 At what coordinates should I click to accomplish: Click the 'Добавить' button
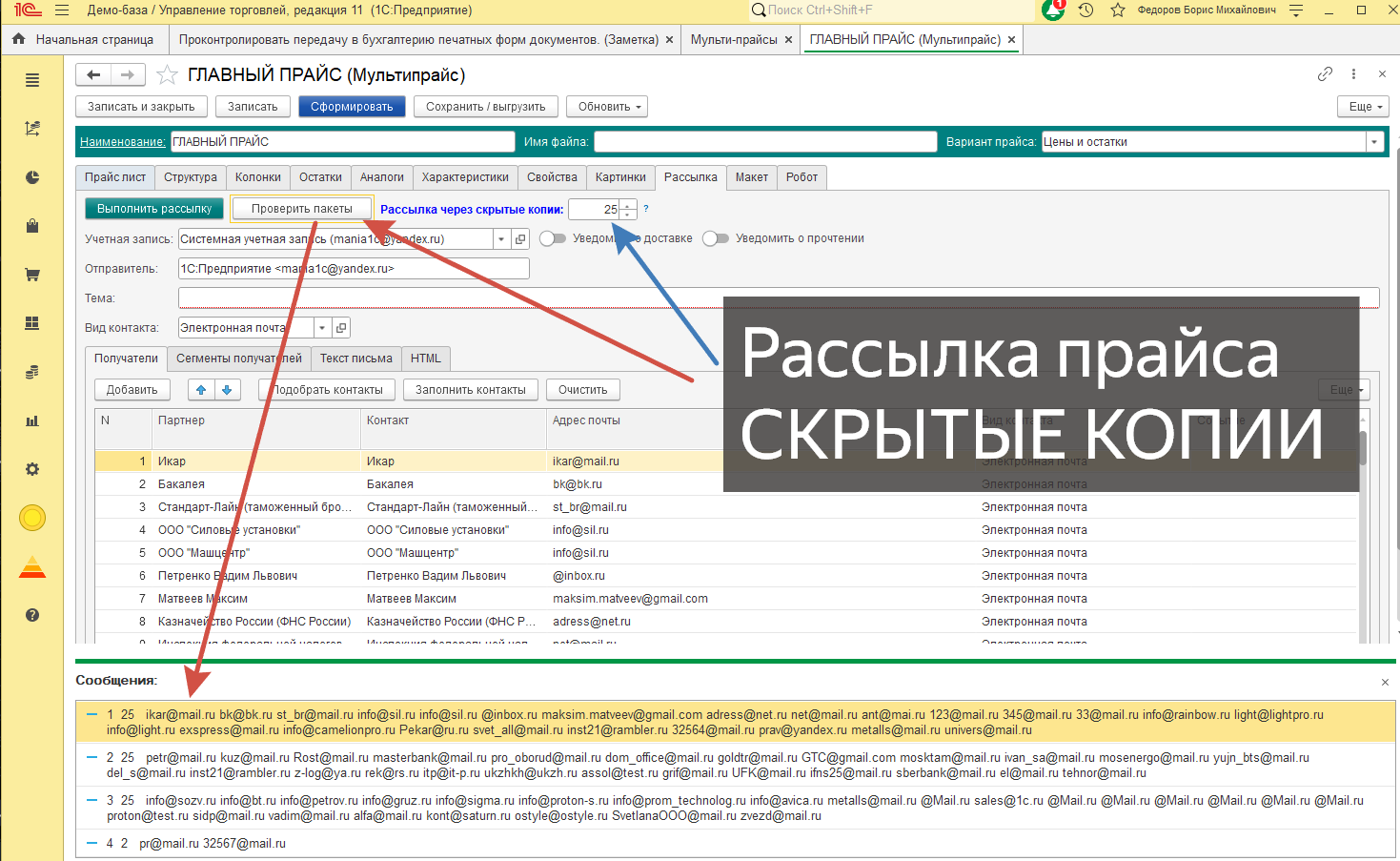pos(132,390)
